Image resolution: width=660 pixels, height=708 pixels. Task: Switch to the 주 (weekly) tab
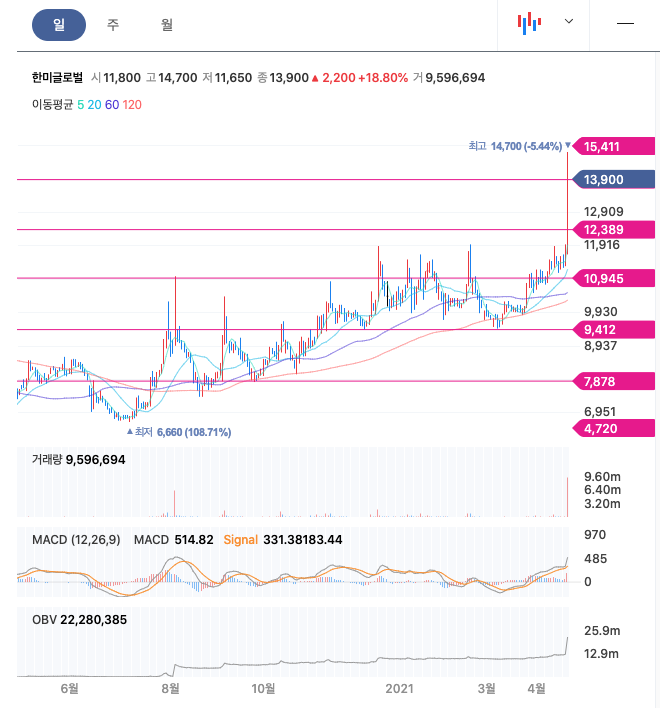pyautogui.click(x=113, y=25)
